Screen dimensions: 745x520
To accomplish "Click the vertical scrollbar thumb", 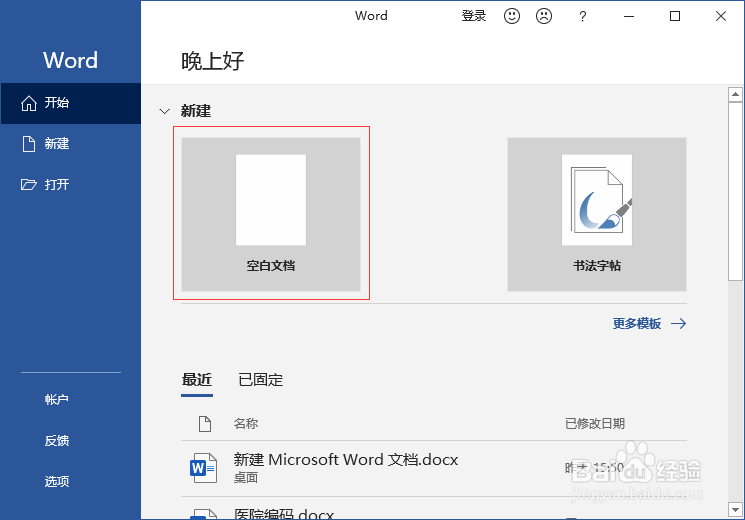I will (735, 191).
